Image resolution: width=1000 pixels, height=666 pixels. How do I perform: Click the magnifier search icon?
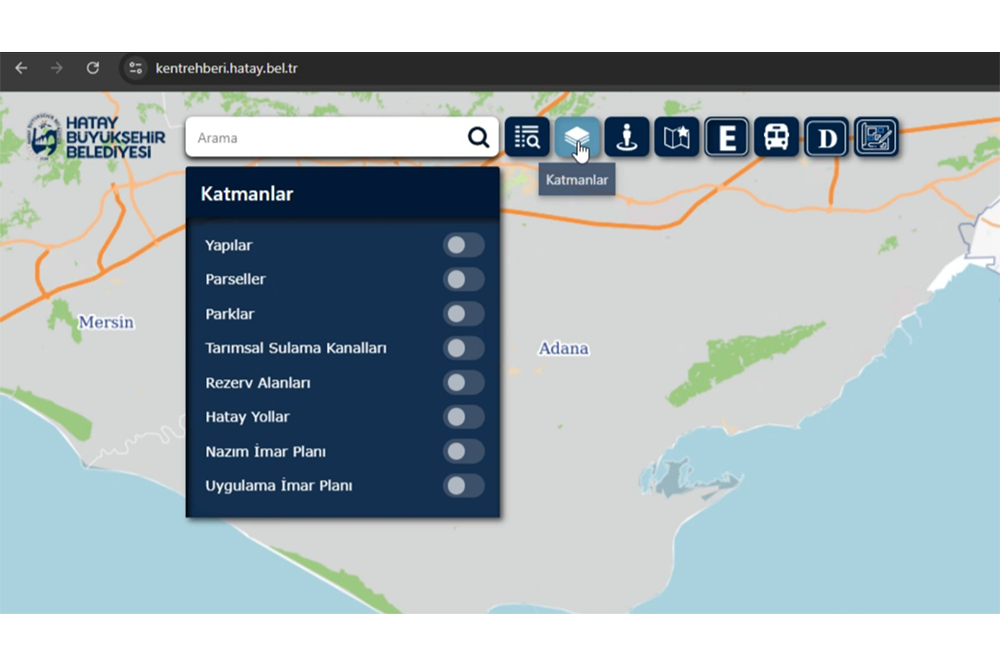click(479, 138)
